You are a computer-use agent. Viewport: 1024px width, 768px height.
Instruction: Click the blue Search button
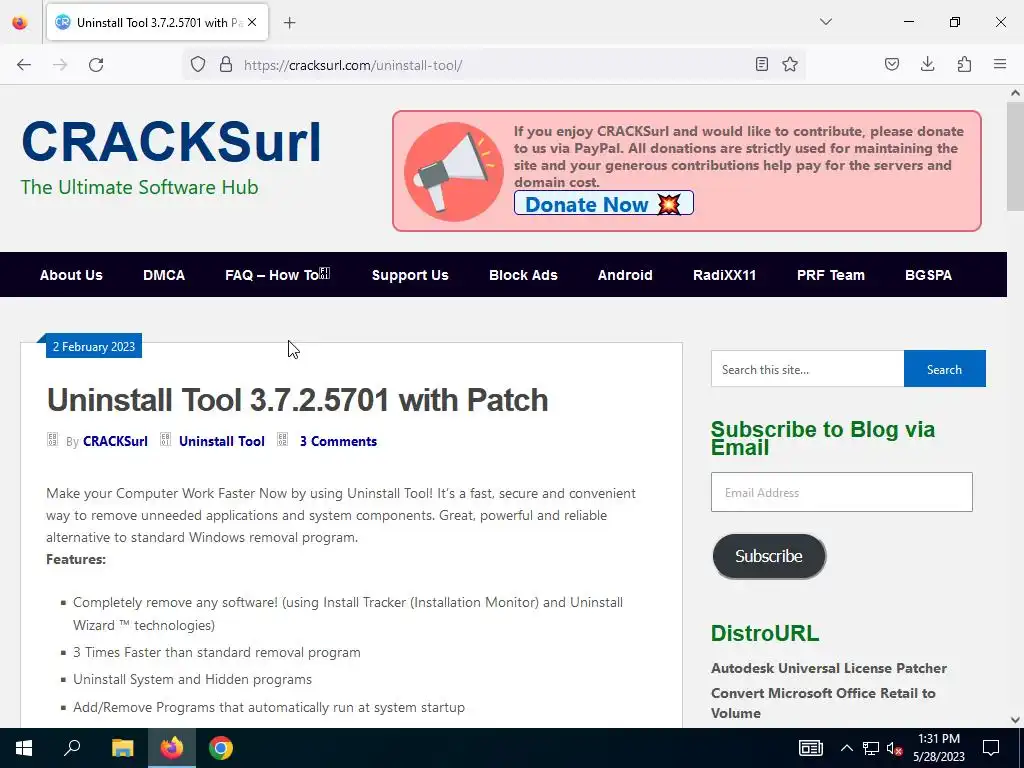tap(944, 369)
